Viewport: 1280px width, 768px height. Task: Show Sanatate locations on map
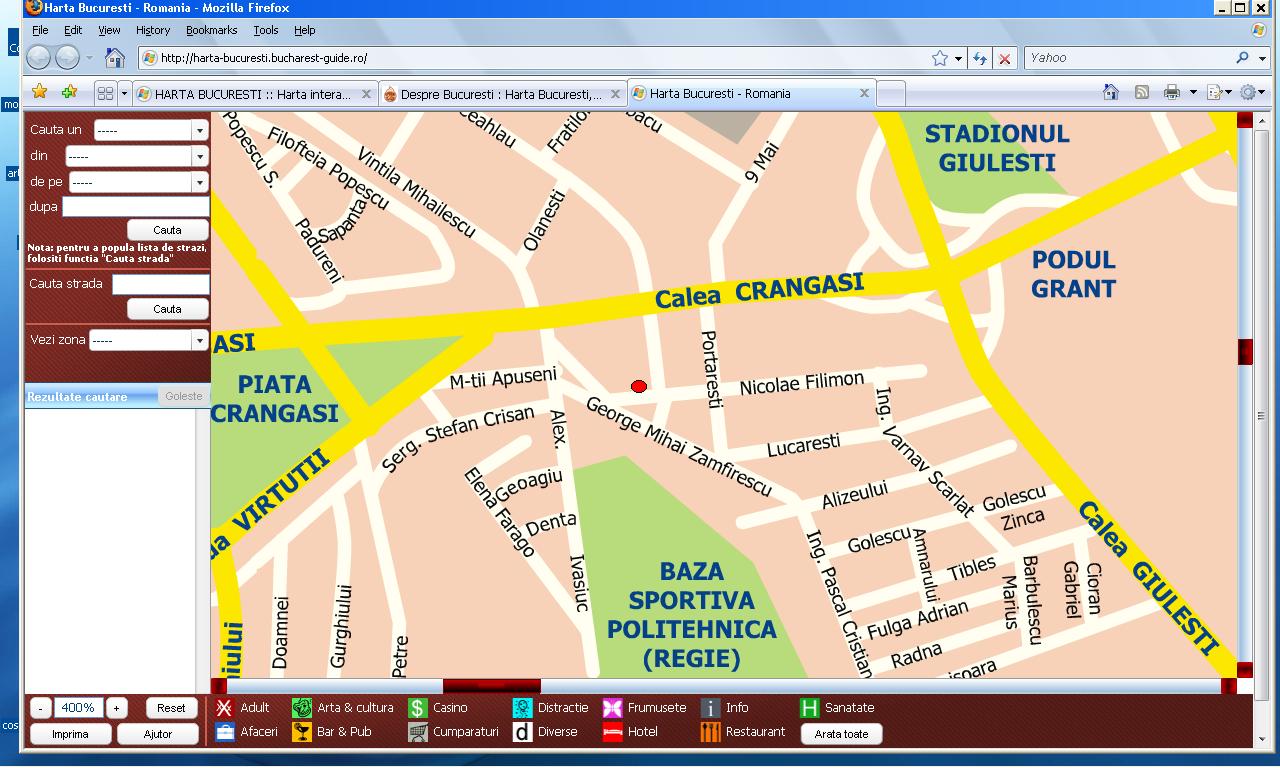pos(809,708)
